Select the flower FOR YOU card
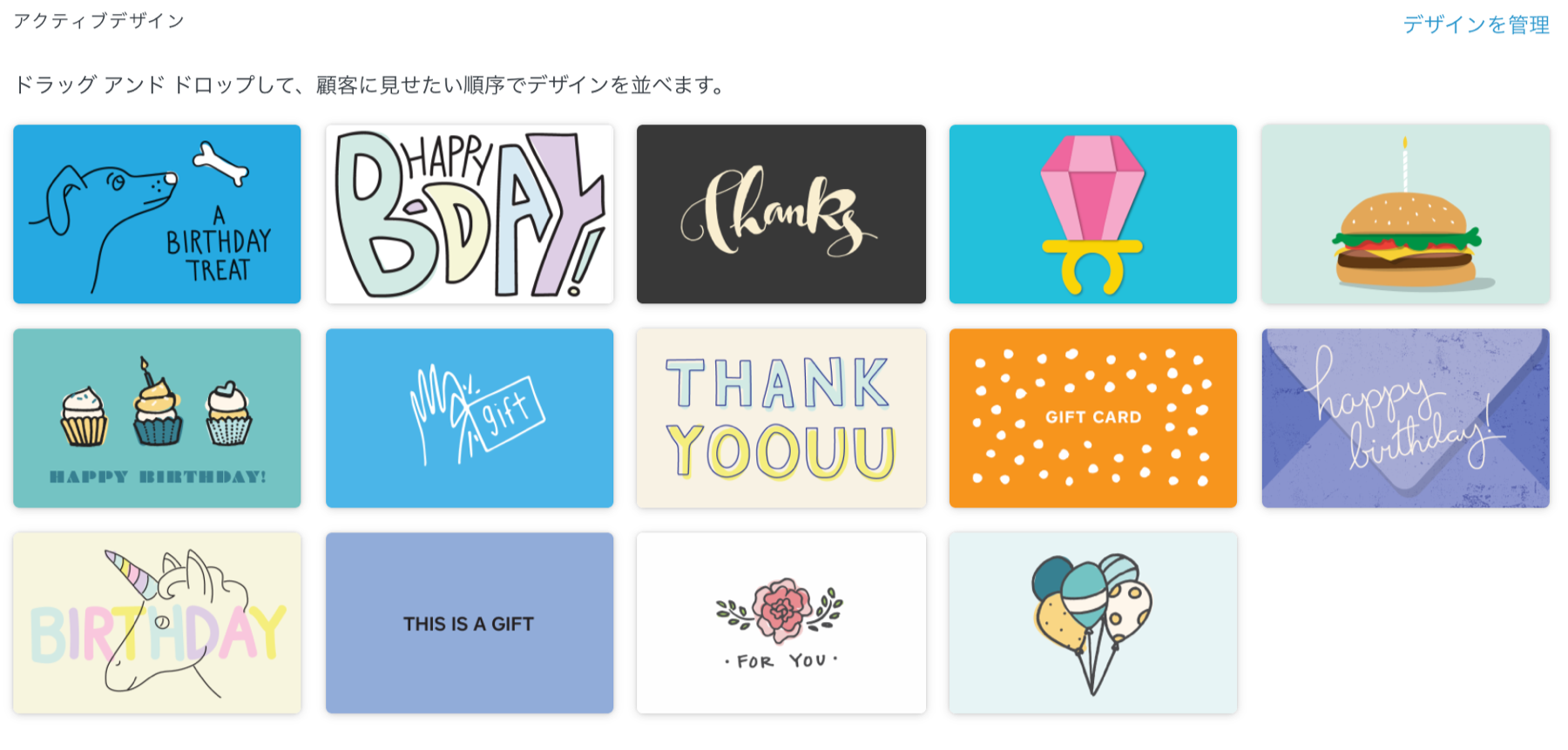 (781, 623)
